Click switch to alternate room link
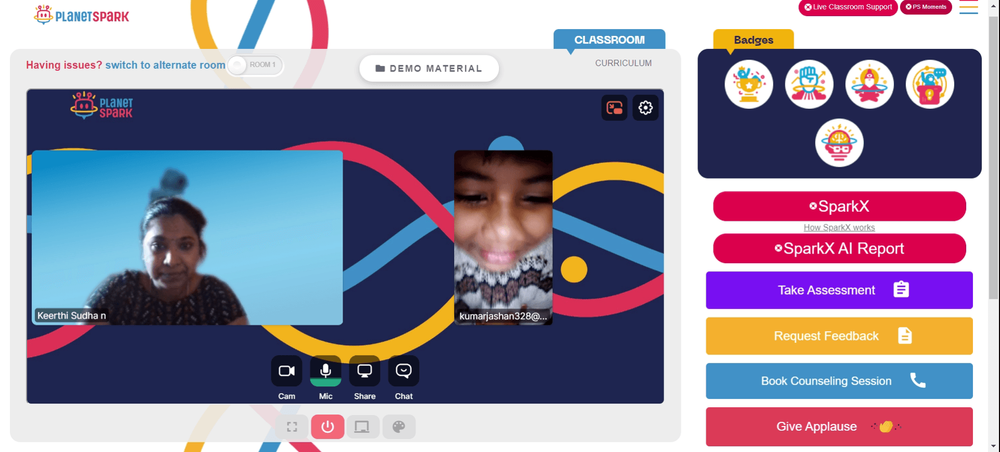Image resolution: width=1000 pixels, height=452 pixels. click(x=165, y=65)
